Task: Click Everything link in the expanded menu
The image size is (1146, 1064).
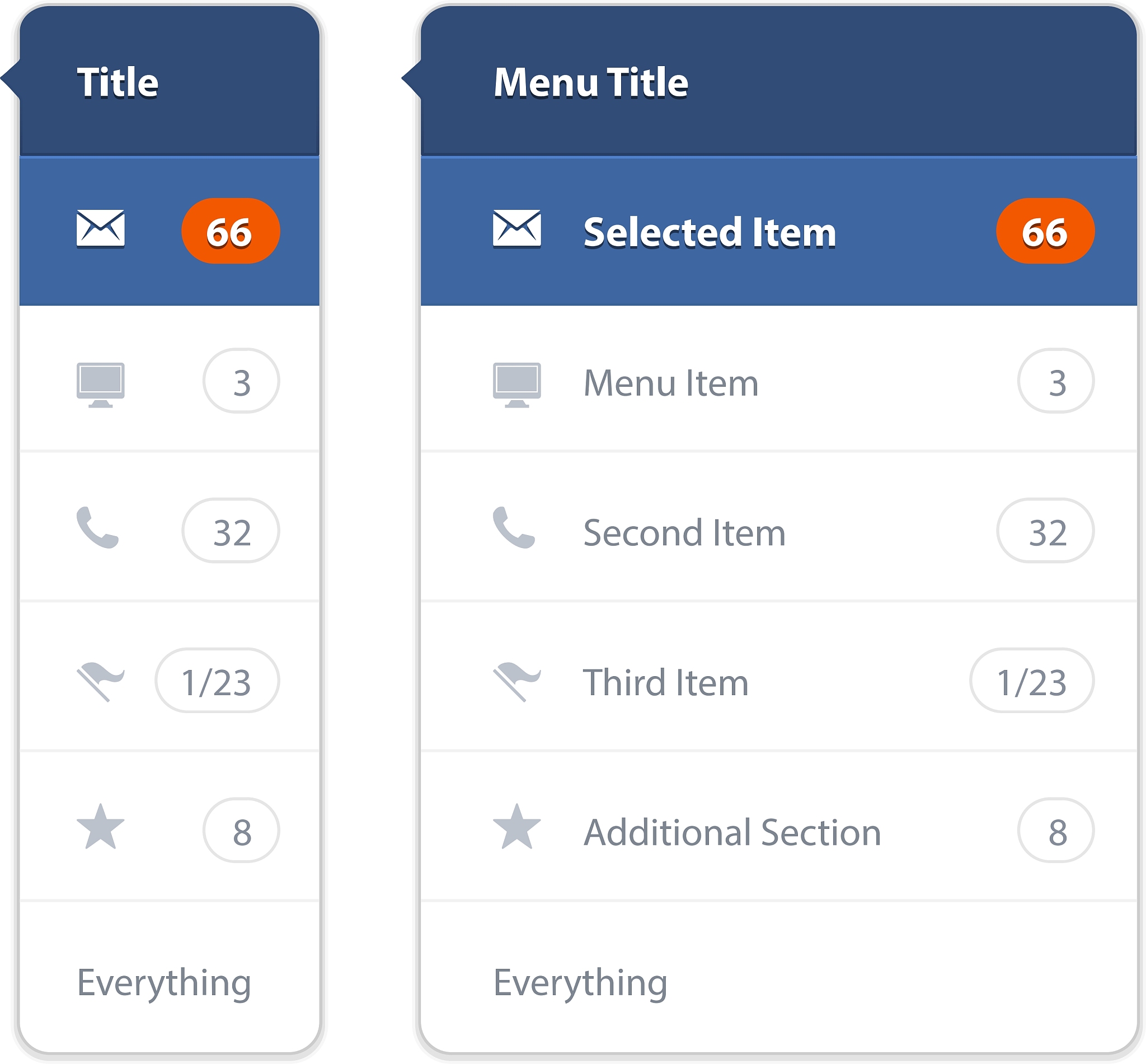Action: click(580, 983)
